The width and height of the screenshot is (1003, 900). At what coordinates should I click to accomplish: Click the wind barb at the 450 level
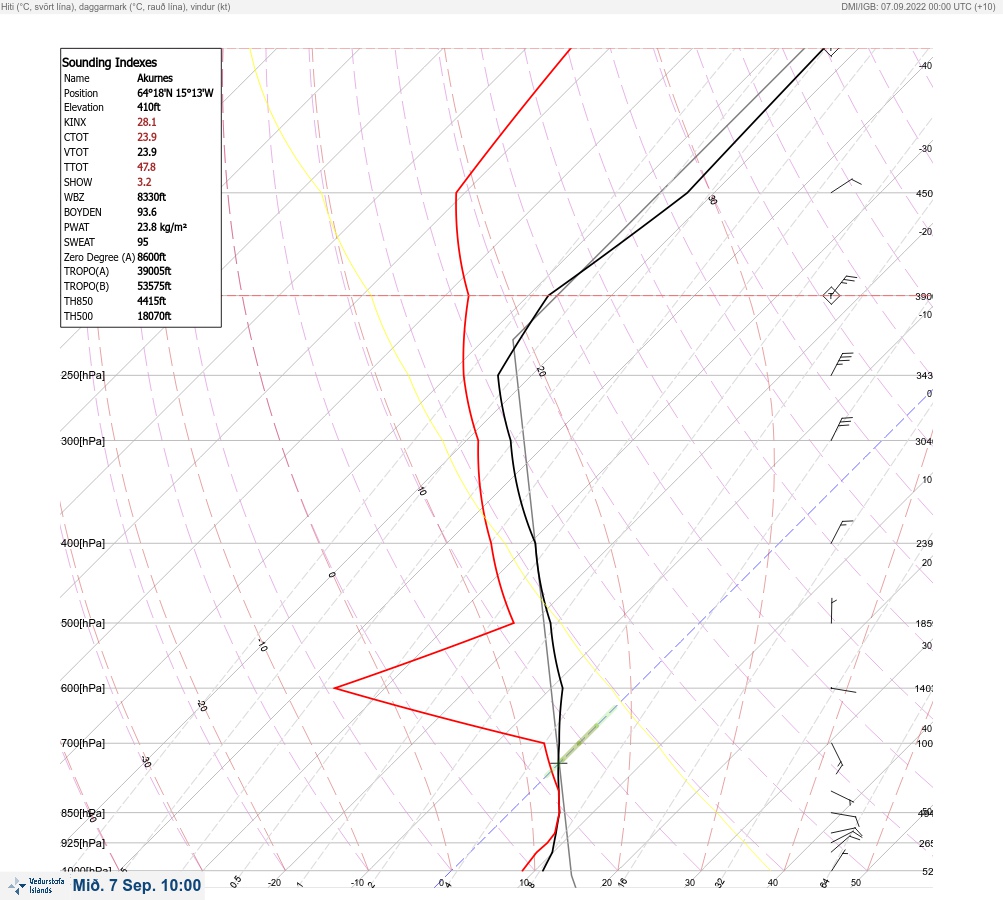pyautogui.click(x=846, y=186)
